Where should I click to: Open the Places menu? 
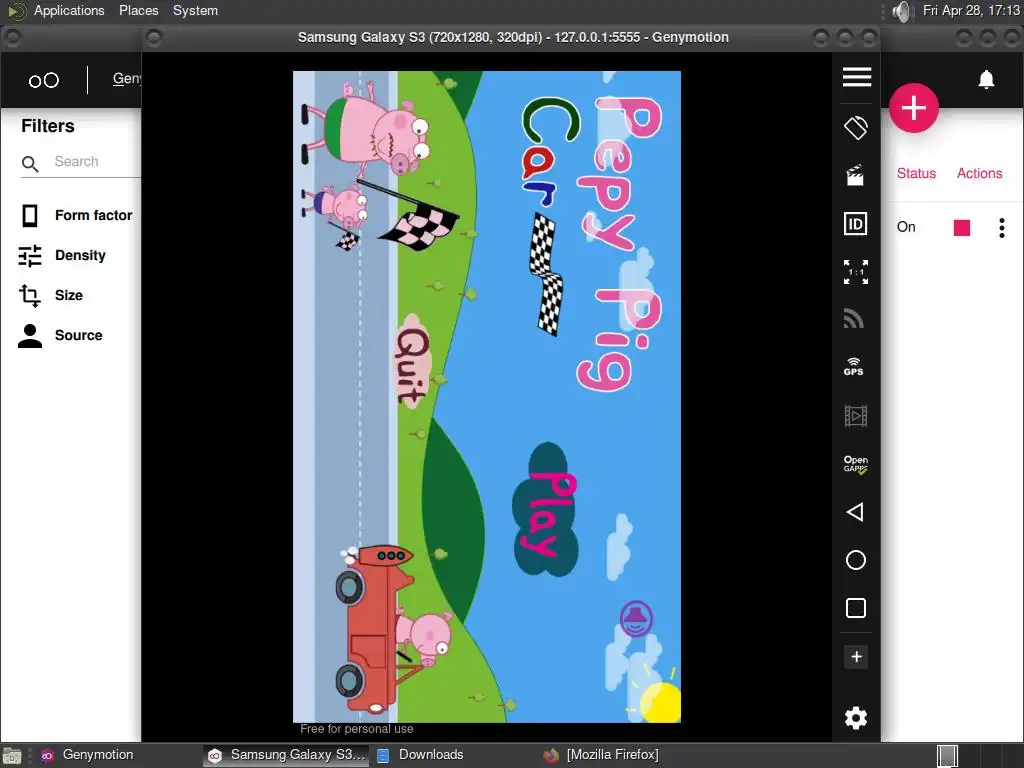138,10
